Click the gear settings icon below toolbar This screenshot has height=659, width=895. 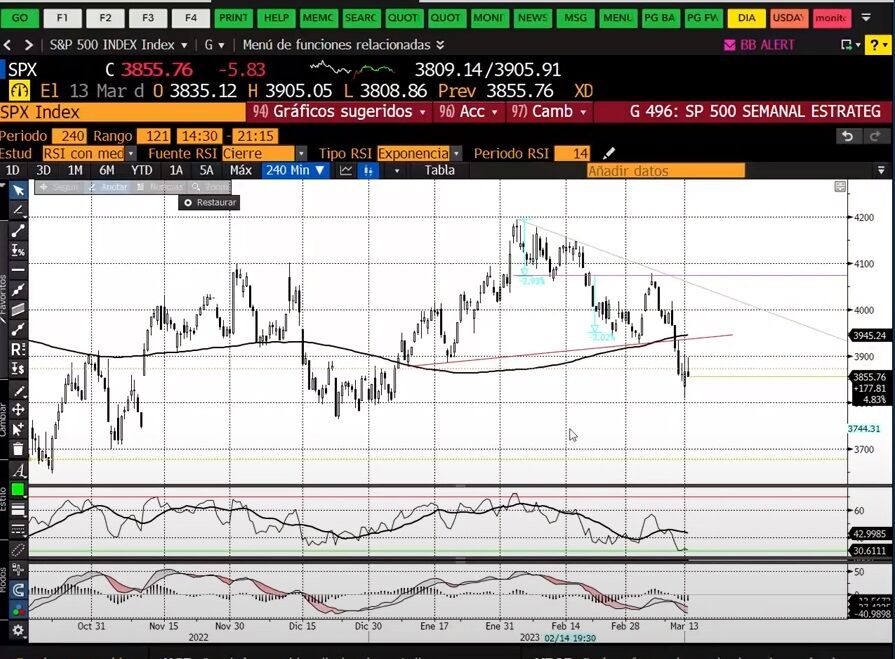(x=18, y=630)
